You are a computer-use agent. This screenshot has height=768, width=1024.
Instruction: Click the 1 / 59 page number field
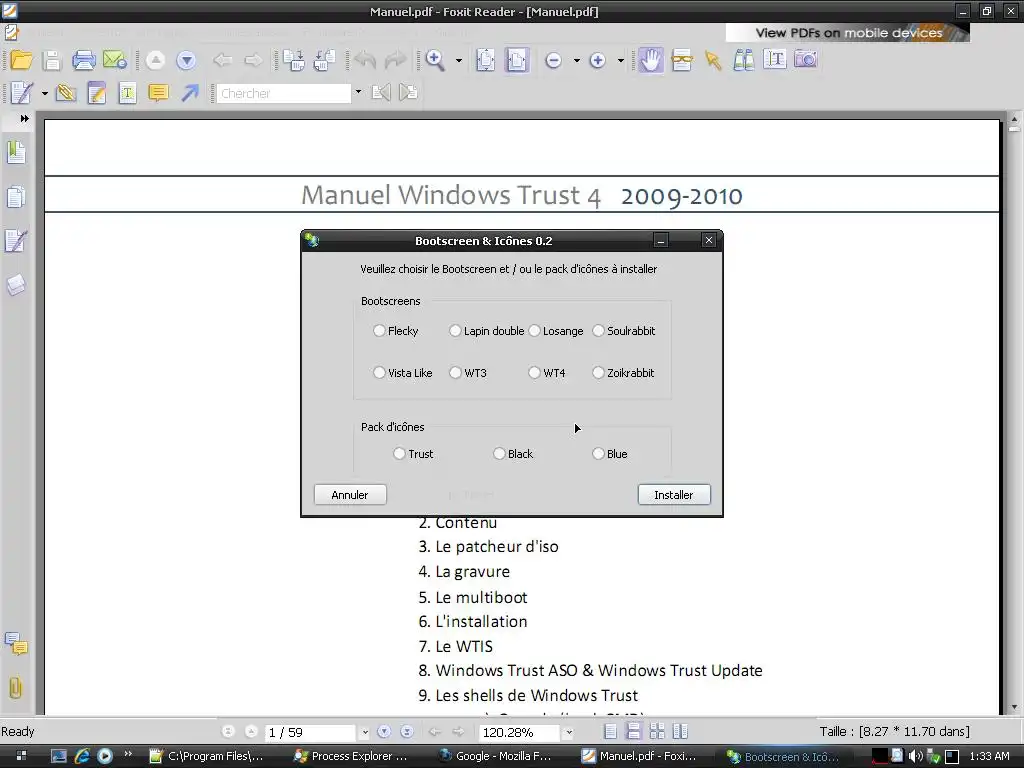coord(310,733)
